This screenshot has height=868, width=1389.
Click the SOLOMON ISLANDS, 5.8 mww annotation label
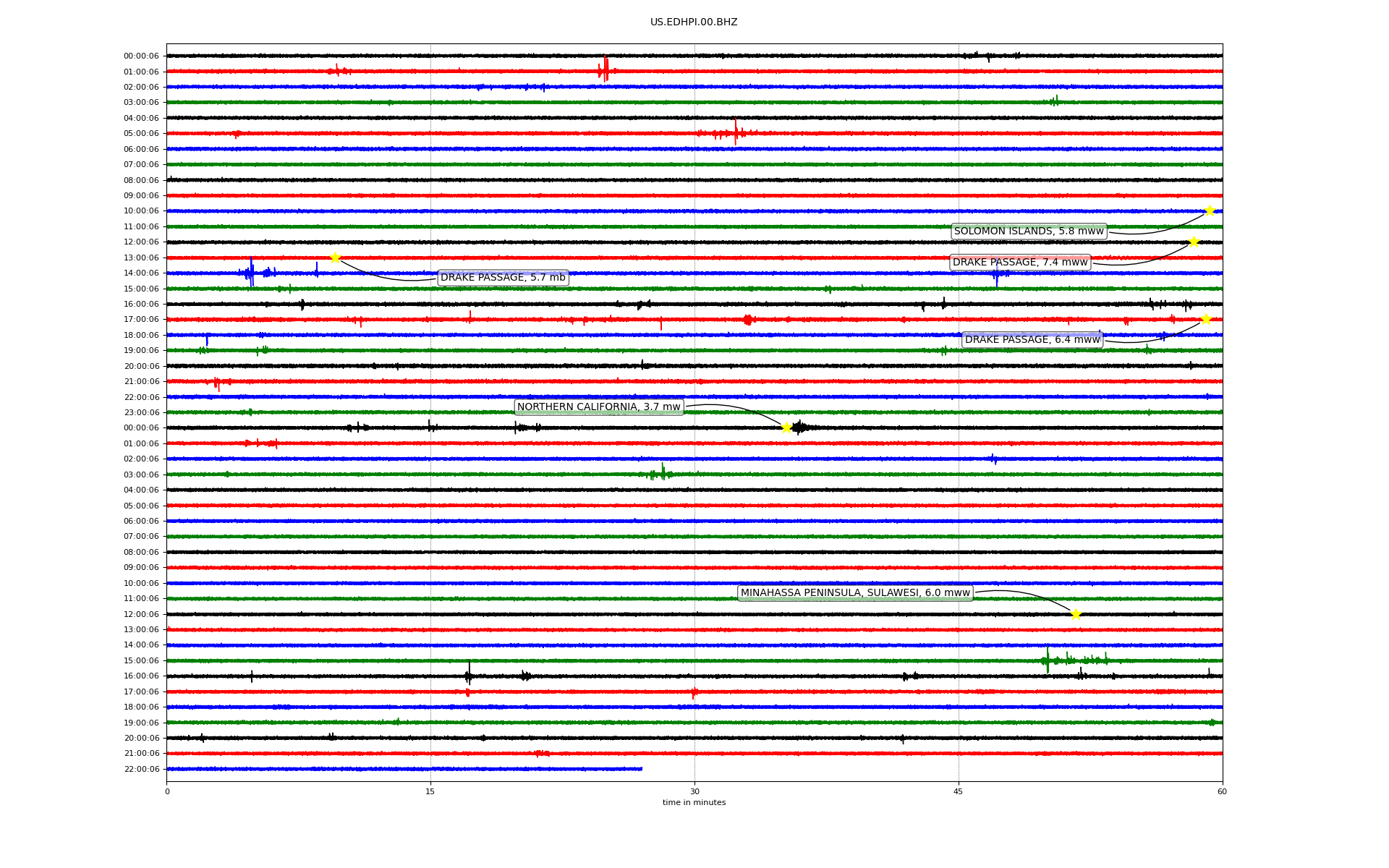click(x=1029, y=231)
